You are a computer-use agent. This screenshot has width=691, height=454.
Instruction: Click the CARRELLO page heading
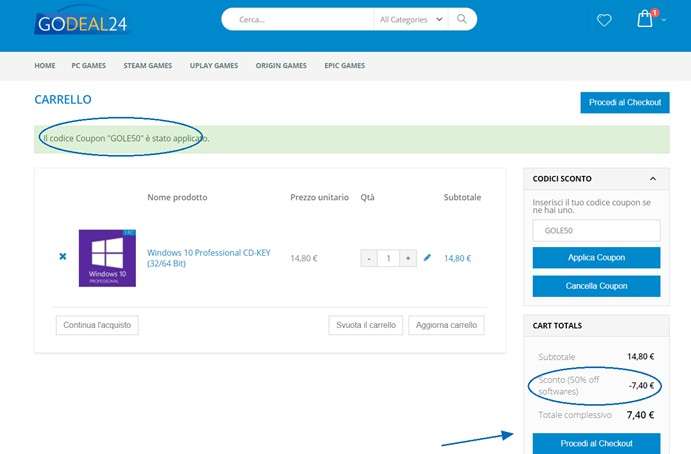(63, 100)
